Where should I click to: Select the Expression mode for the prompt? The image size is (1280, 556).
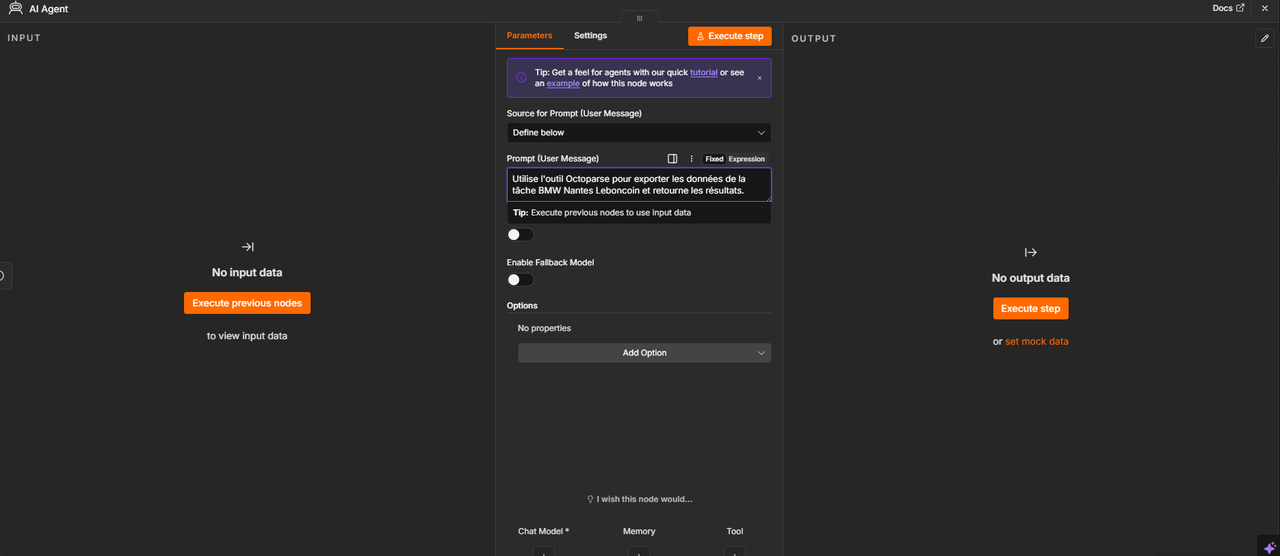(746, 159)
